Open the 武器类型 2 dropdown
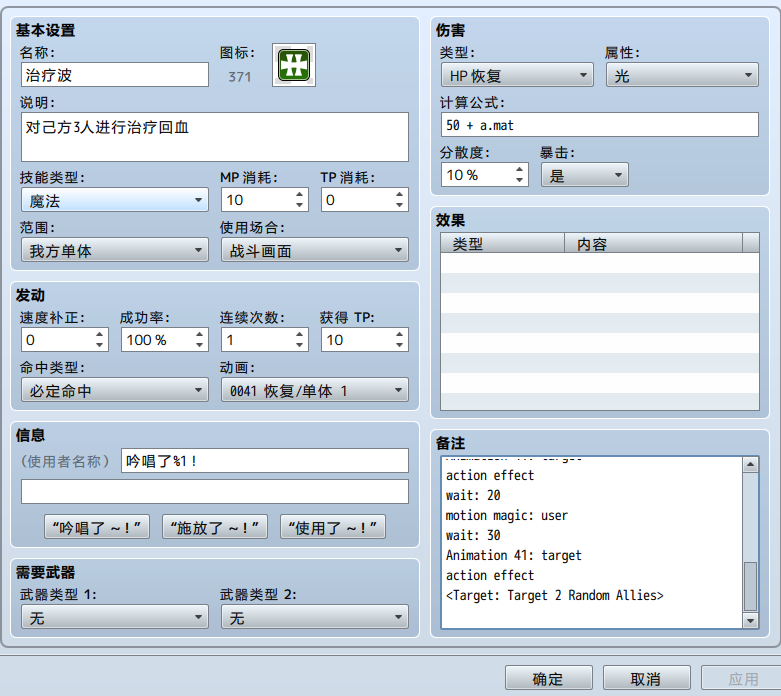 314,617
